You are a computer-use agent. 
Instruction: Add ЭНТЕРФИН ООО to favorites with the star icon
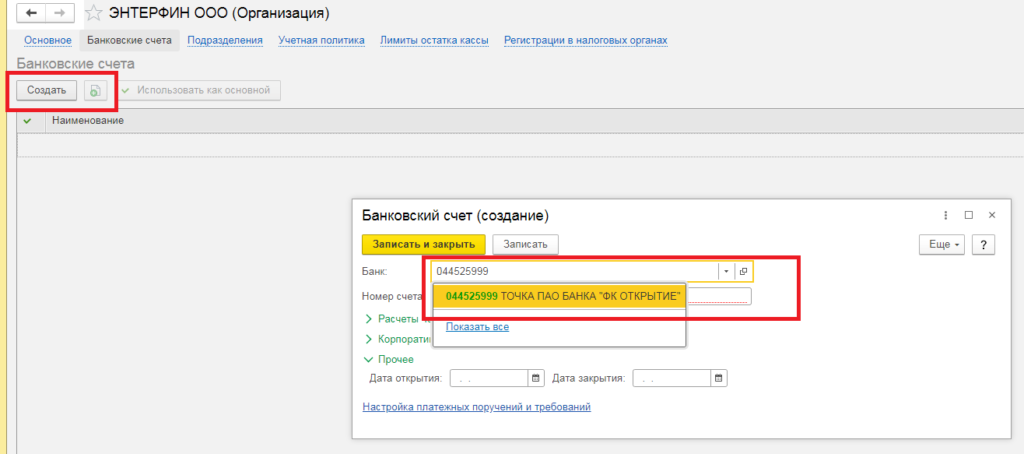pyautogui.click(x=94, y=13)
